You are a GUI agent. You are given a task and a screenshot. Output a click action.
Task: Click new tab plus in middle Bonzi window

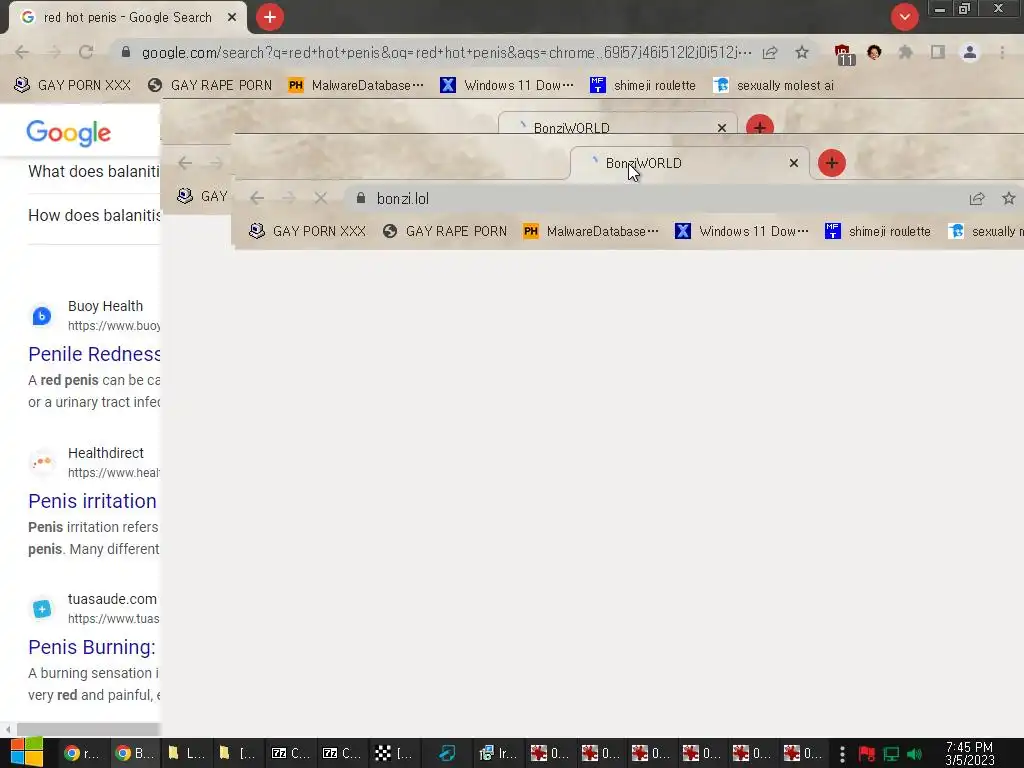[x=760, y=125]
